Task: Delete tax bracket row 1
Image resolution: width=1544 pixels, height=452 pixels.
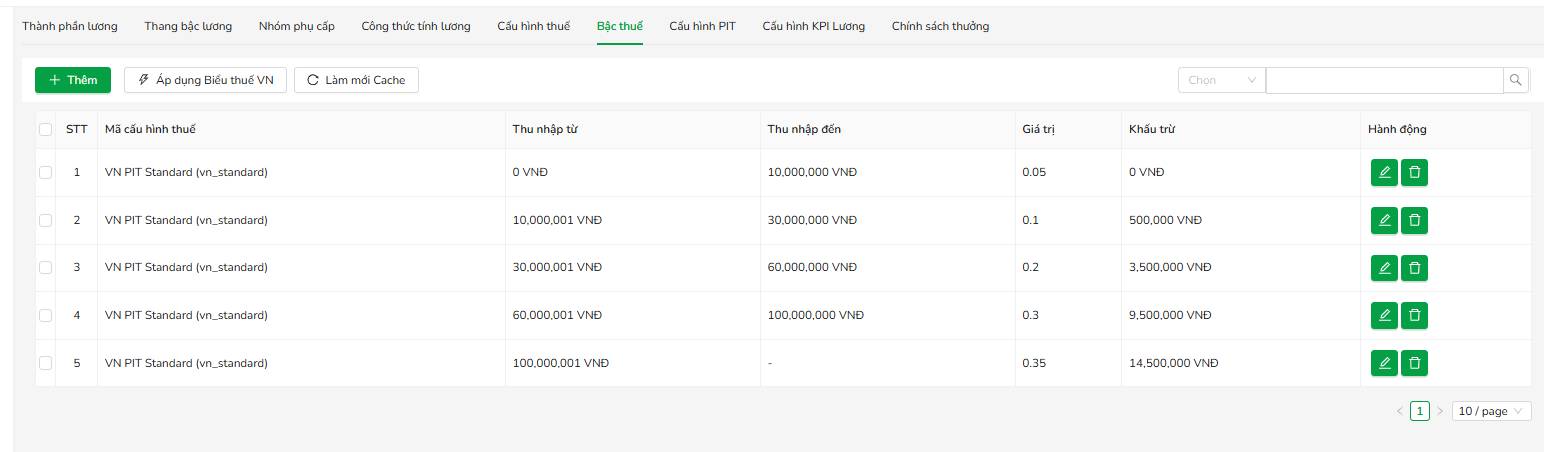Action: pyautogui.click(x=1414, y=172)
